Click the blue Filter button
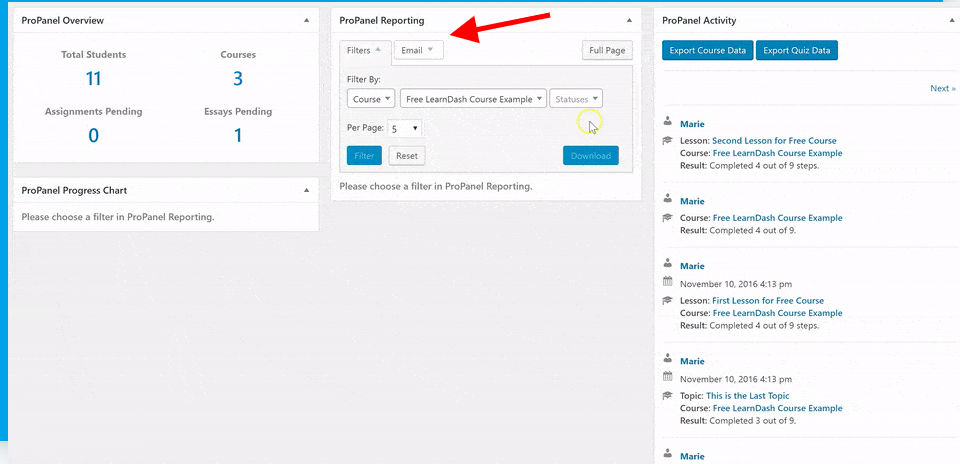 [364, 155]
